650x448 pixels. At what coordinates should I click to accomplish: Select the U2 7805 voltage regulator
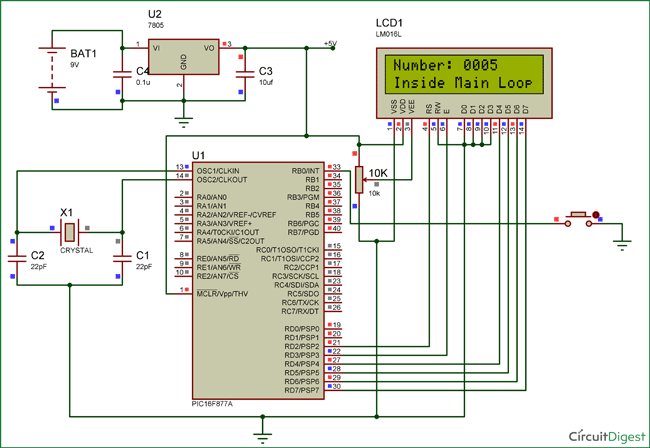pos(182,56)
